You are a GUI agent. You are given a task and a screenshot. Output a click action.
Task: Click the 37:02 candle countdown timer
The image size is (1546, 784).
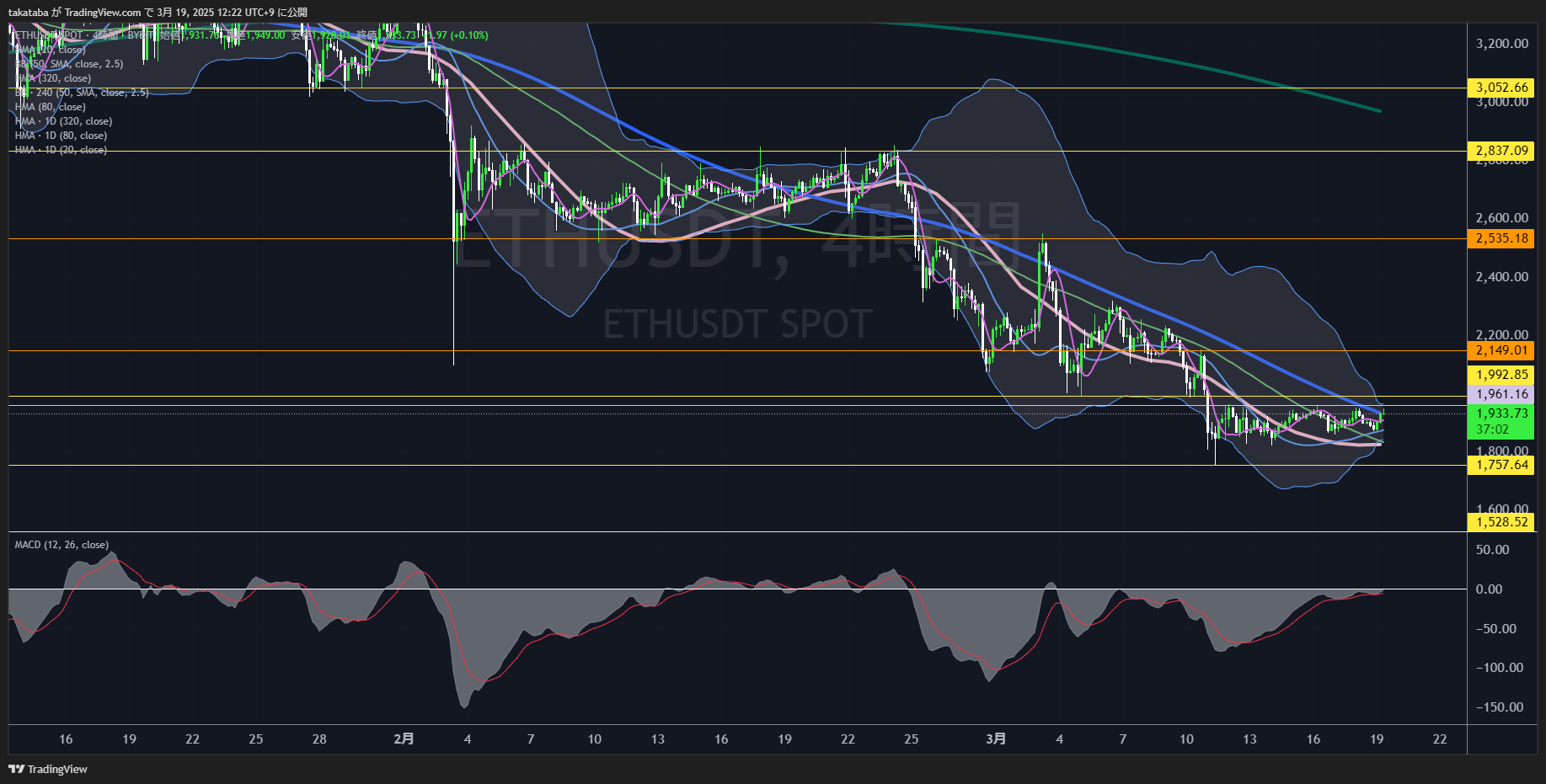(x=1492, y=429)
